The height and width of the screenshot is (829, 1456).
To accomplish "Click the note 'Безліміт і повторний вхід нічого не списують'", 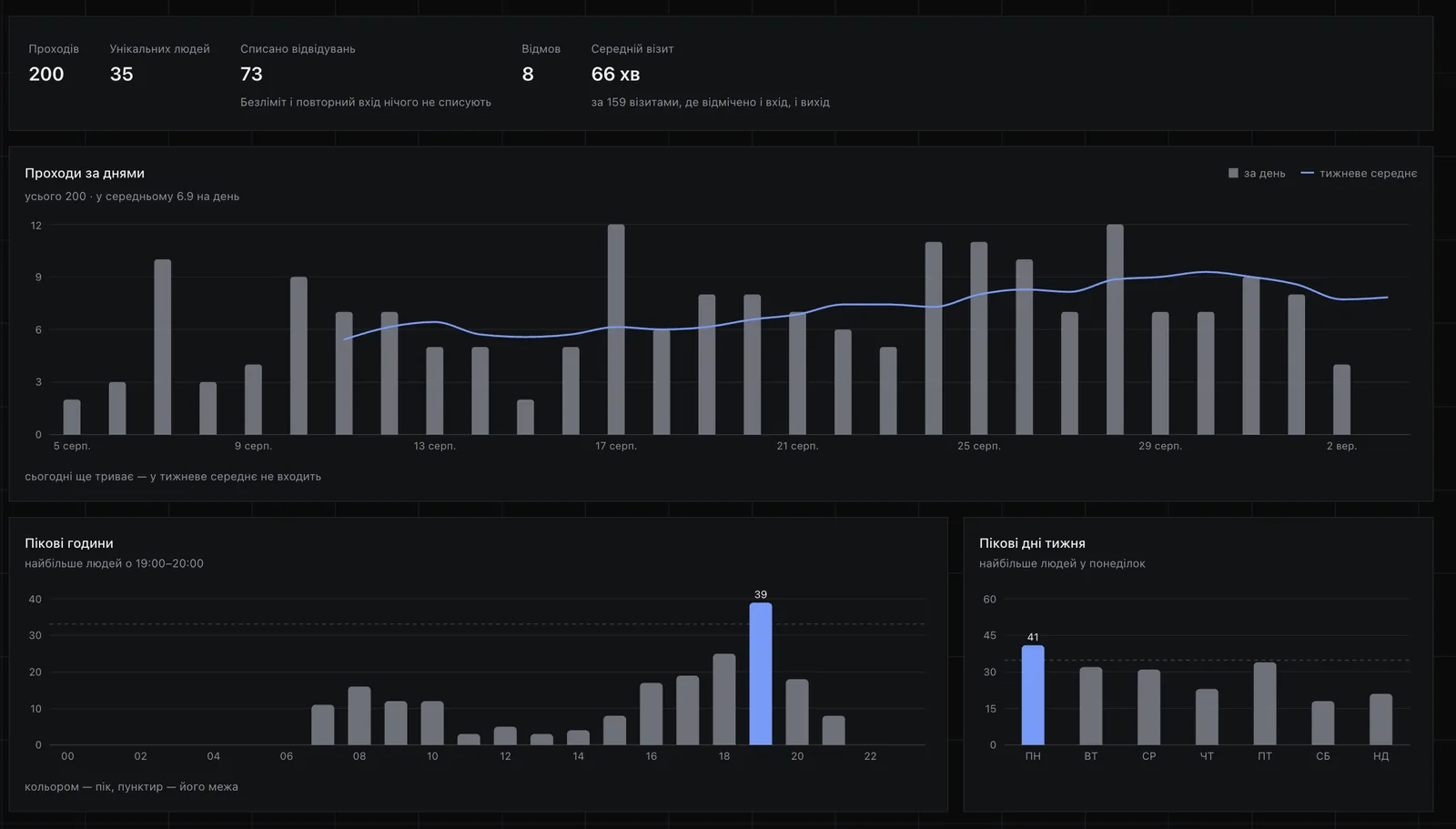I will (x=366, y=102).
